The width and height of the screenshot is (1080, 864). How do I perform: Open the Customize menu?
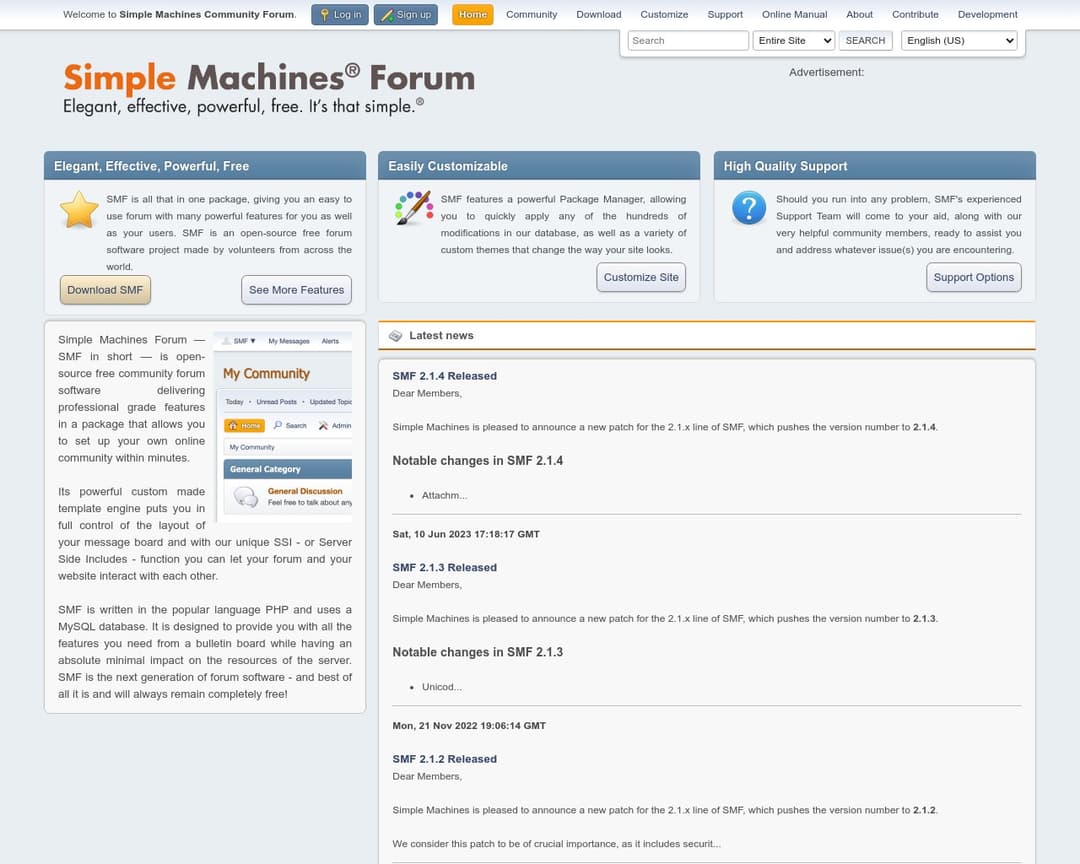click(664, 14)
